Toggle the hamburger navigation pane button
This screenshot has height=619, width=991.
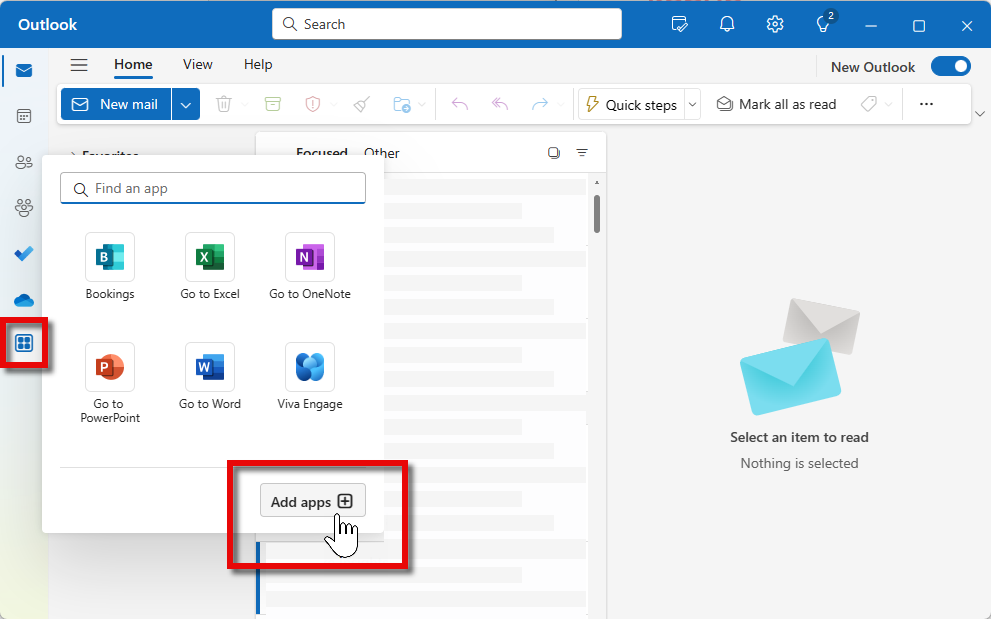[x=79, y=65]
